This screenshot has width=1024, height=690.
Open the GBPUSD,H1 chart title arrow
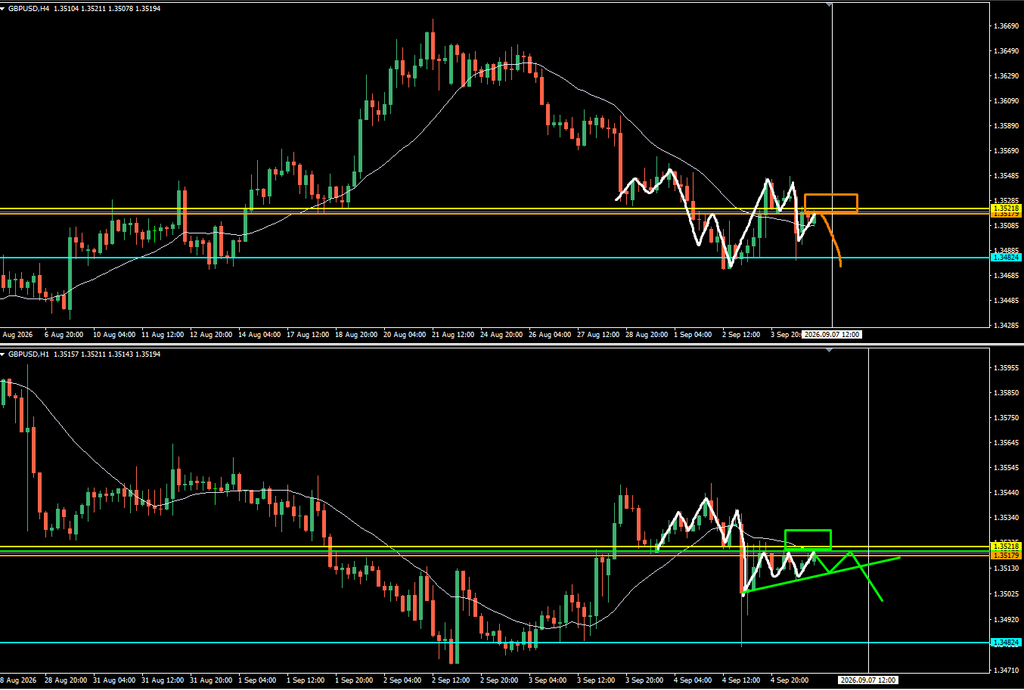click(4, 354)
